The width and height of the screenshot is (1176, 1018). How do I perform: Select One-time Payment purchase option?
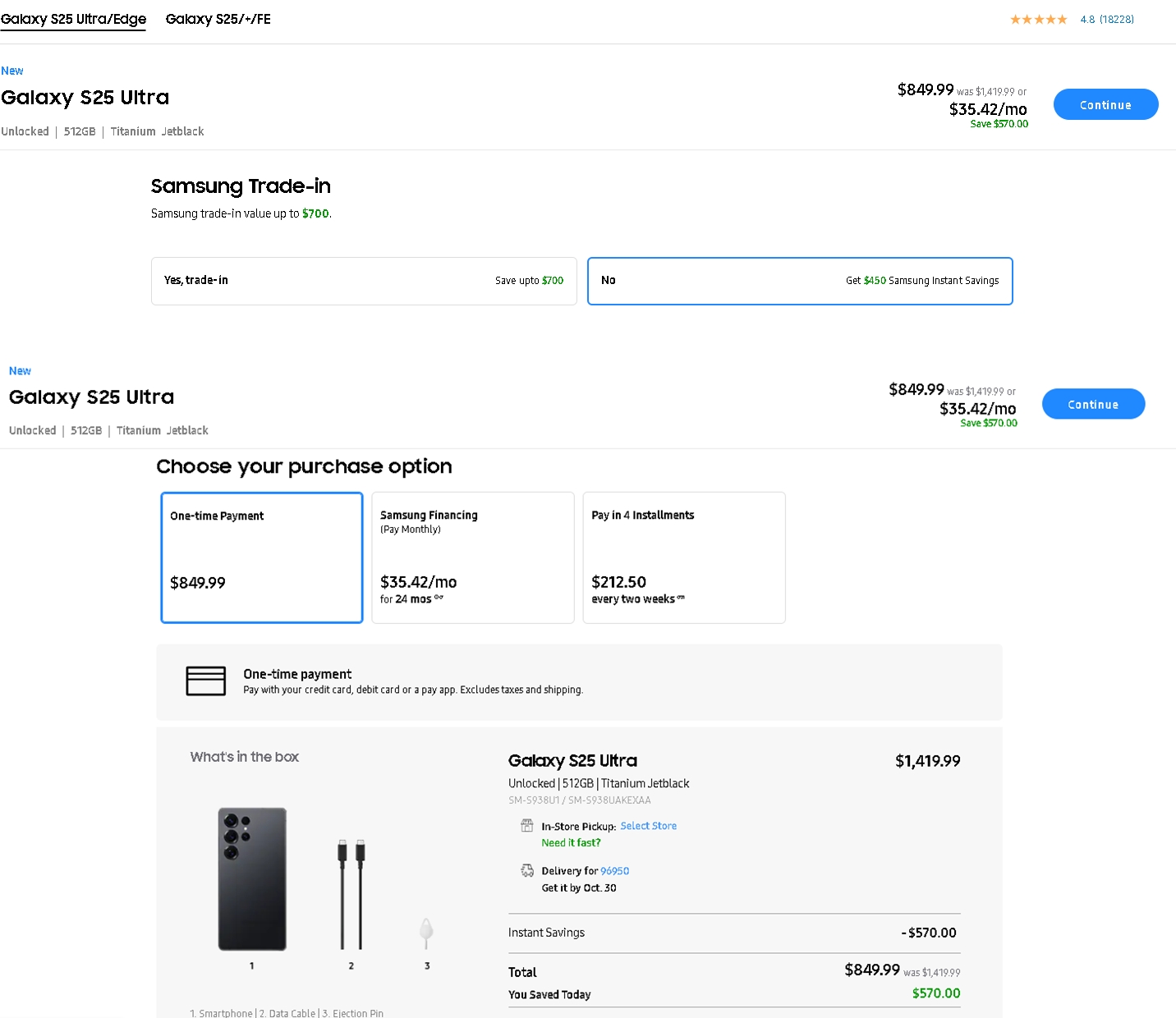262,557
